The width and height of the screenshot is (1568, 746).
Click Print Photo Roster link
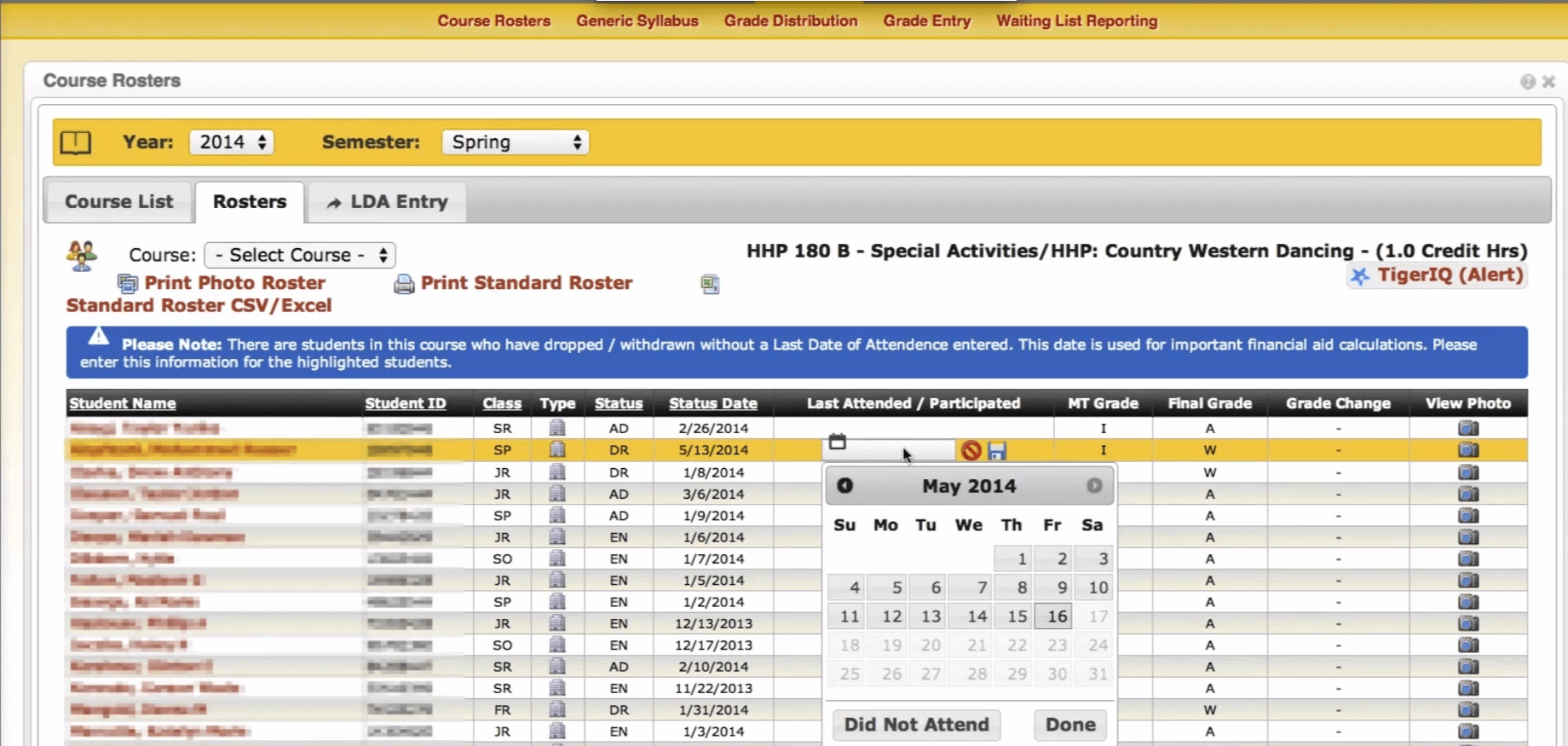pyautogui.click(x=234, y=283)
